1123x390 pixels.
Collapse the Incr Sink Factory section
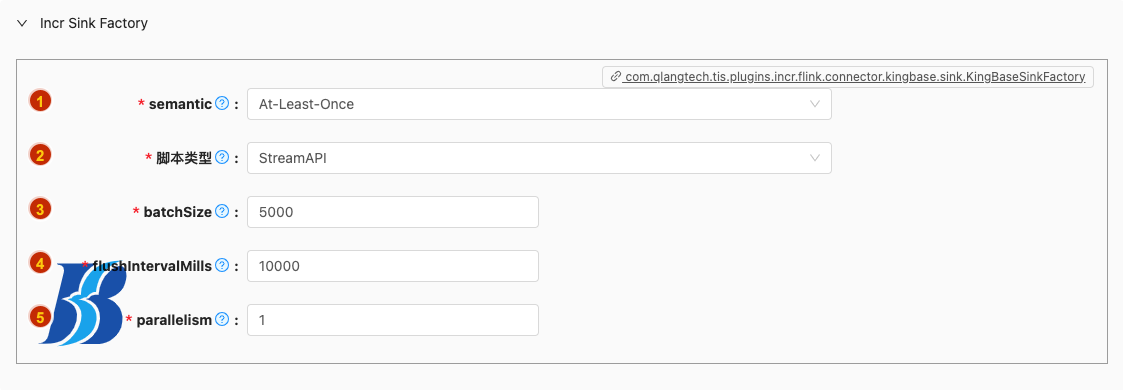tap(21, 24)
